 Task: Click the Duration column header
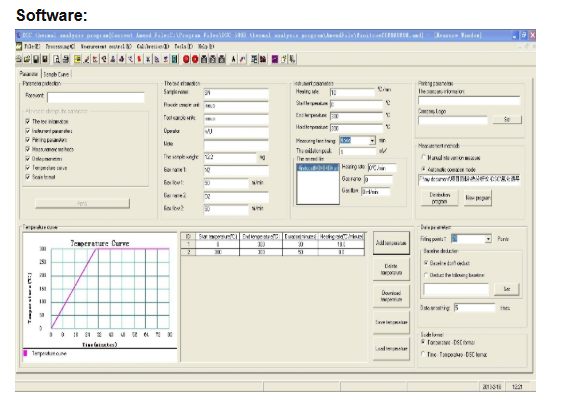coord(300,237)
